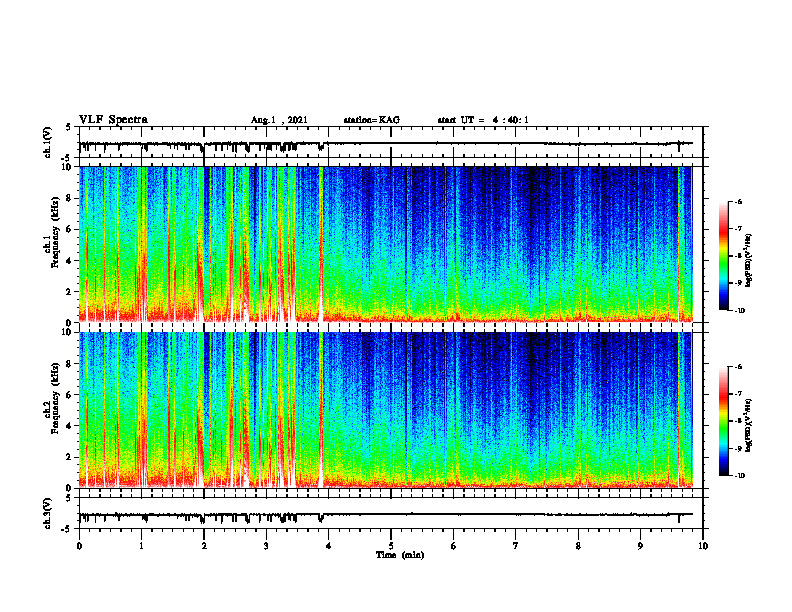
Task: Click the ch.3 voltage waveform trace
Action: pos(386,515)
